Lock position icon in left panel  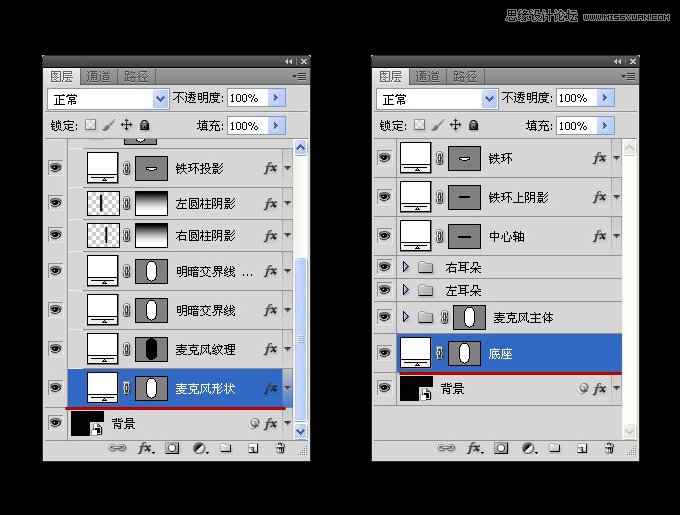126,125
